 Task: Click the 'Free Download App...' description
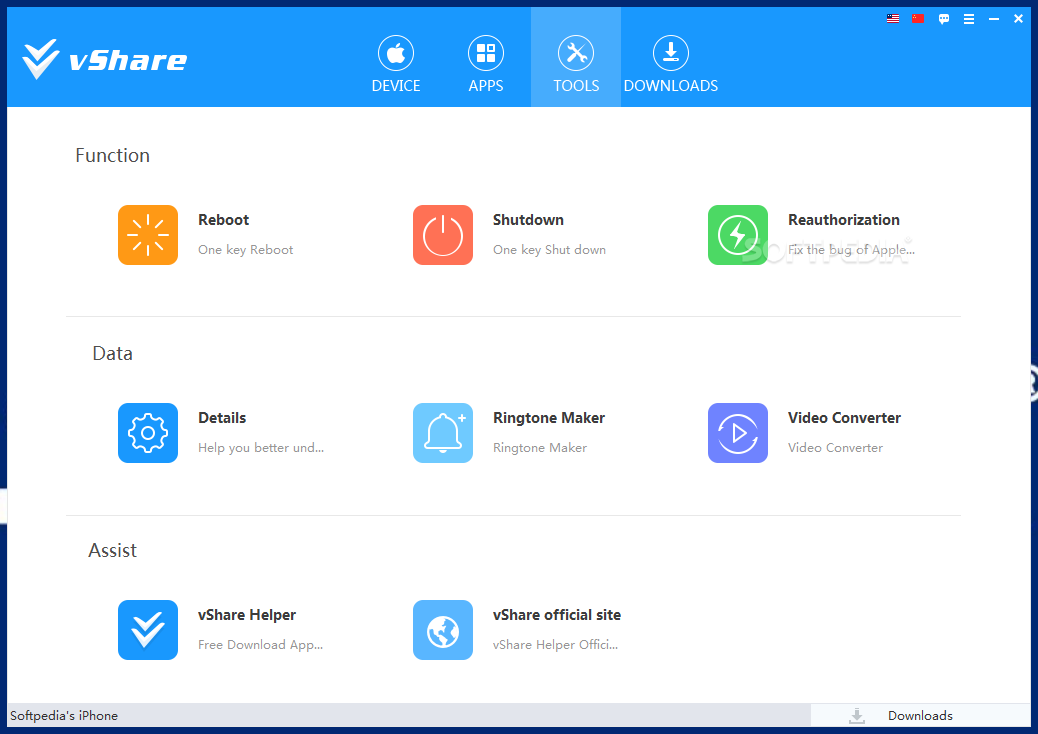[x=260, y=645]
